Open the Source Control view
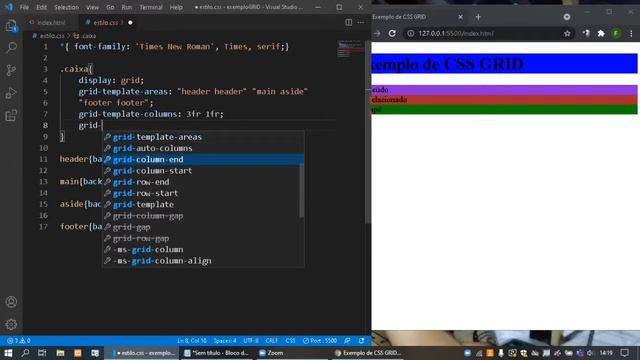This screenshot has width=640, height=360. point(11,70)
